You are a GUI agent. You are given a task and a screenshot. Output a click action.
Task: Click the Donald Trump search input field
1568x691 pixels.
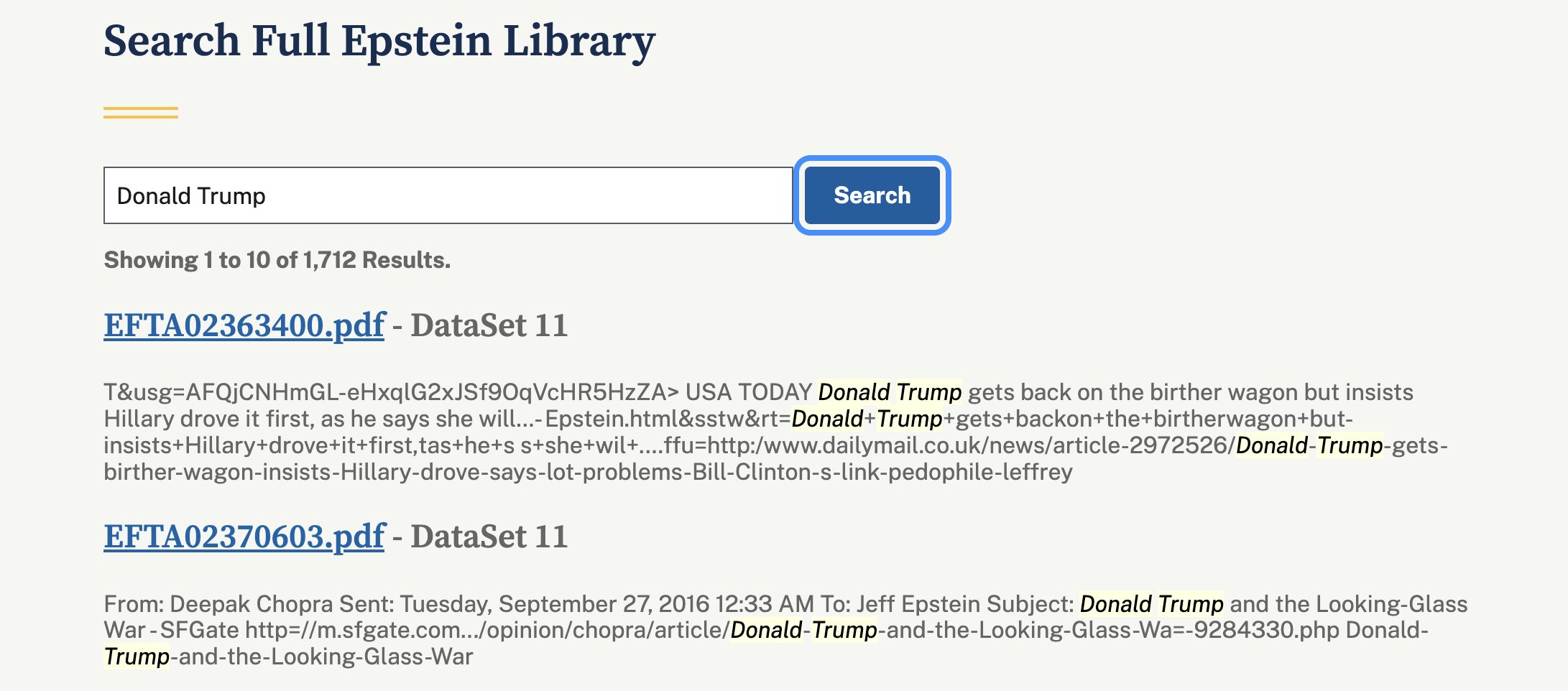pyautogui.click(x=448, y=195)
